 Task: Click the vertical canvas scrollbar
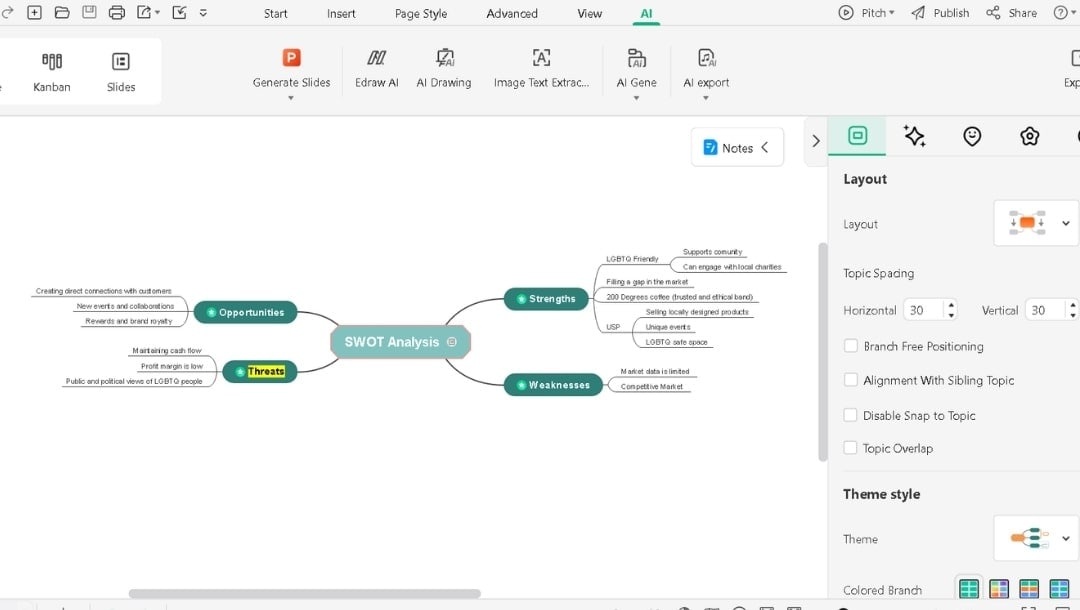pyautogui.click(x=822, y=351)
